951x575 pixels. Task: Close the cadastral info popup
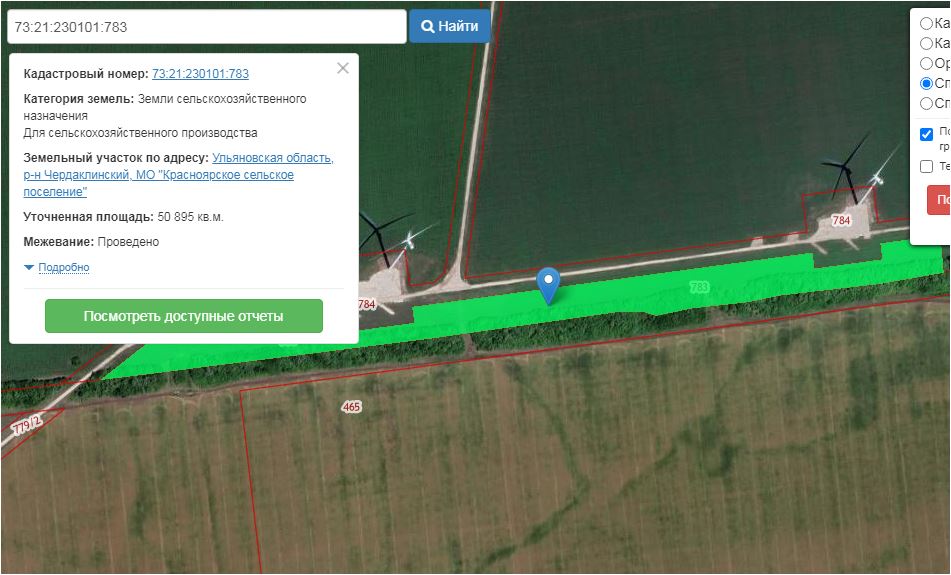pos(343,68)
